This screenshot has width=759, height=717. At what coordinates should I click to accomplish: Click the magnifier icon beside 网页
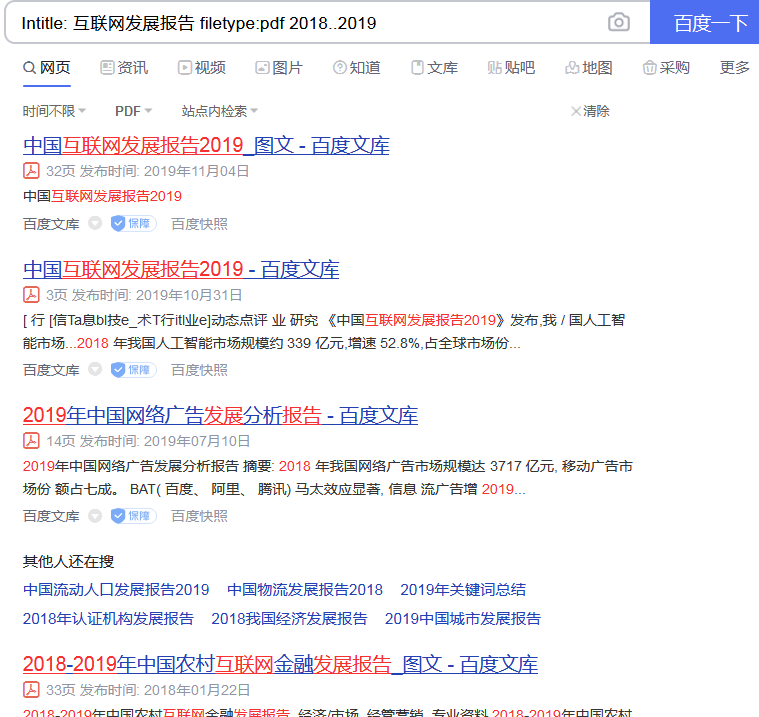(x=30, y=68)
